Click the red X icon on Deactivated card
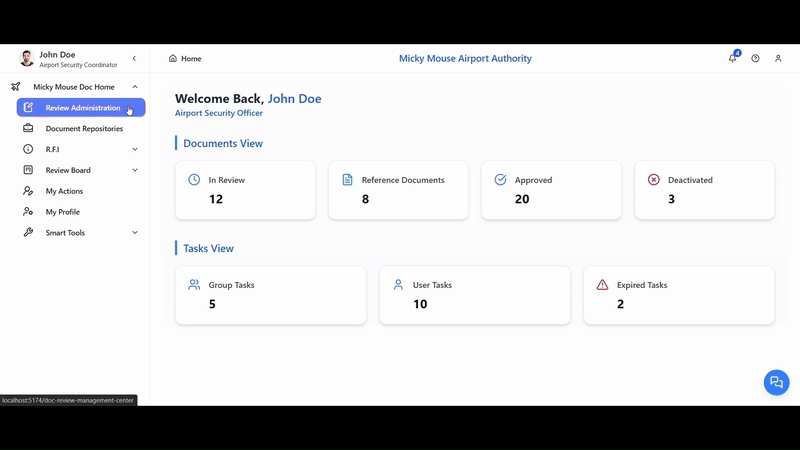This screenshot has width=800, height=450. [654, 180]
